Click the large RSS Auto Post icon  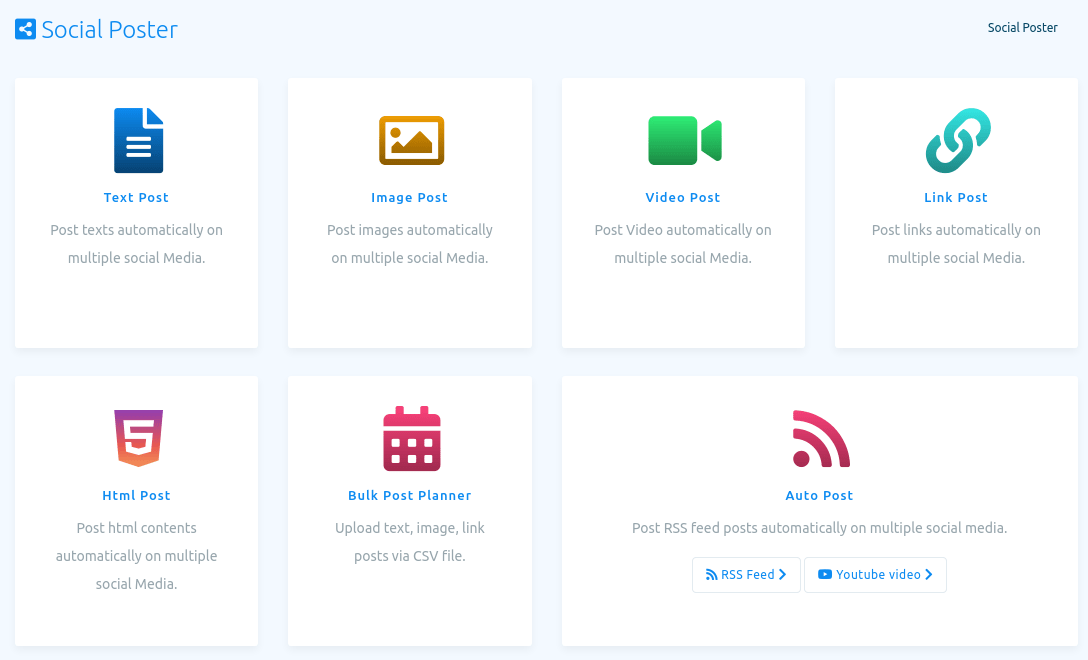(x=820, y=438)
